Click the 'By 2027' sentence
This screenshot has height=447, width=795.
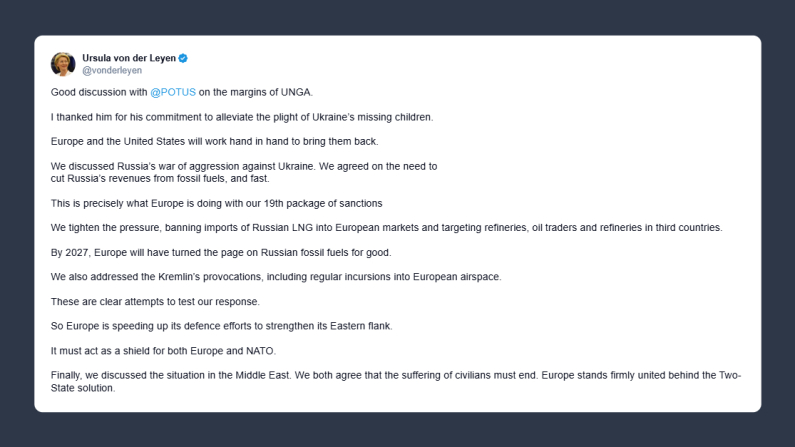[x=220, y=252]
